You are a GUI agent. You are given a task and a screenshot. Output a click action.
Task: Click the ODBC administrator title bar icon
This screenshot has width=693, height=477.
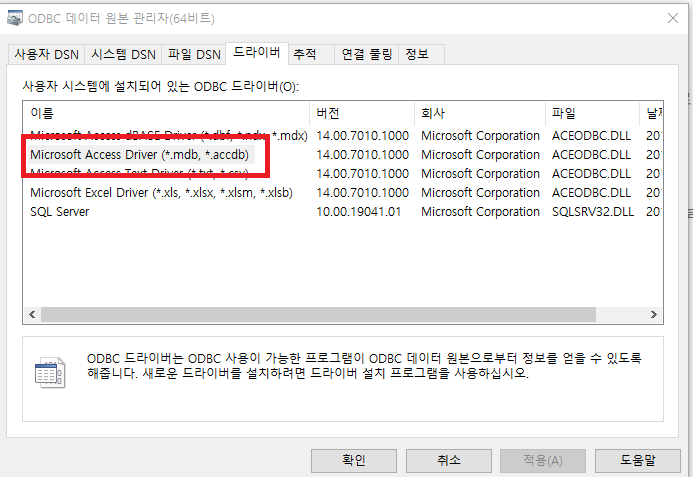15,18
